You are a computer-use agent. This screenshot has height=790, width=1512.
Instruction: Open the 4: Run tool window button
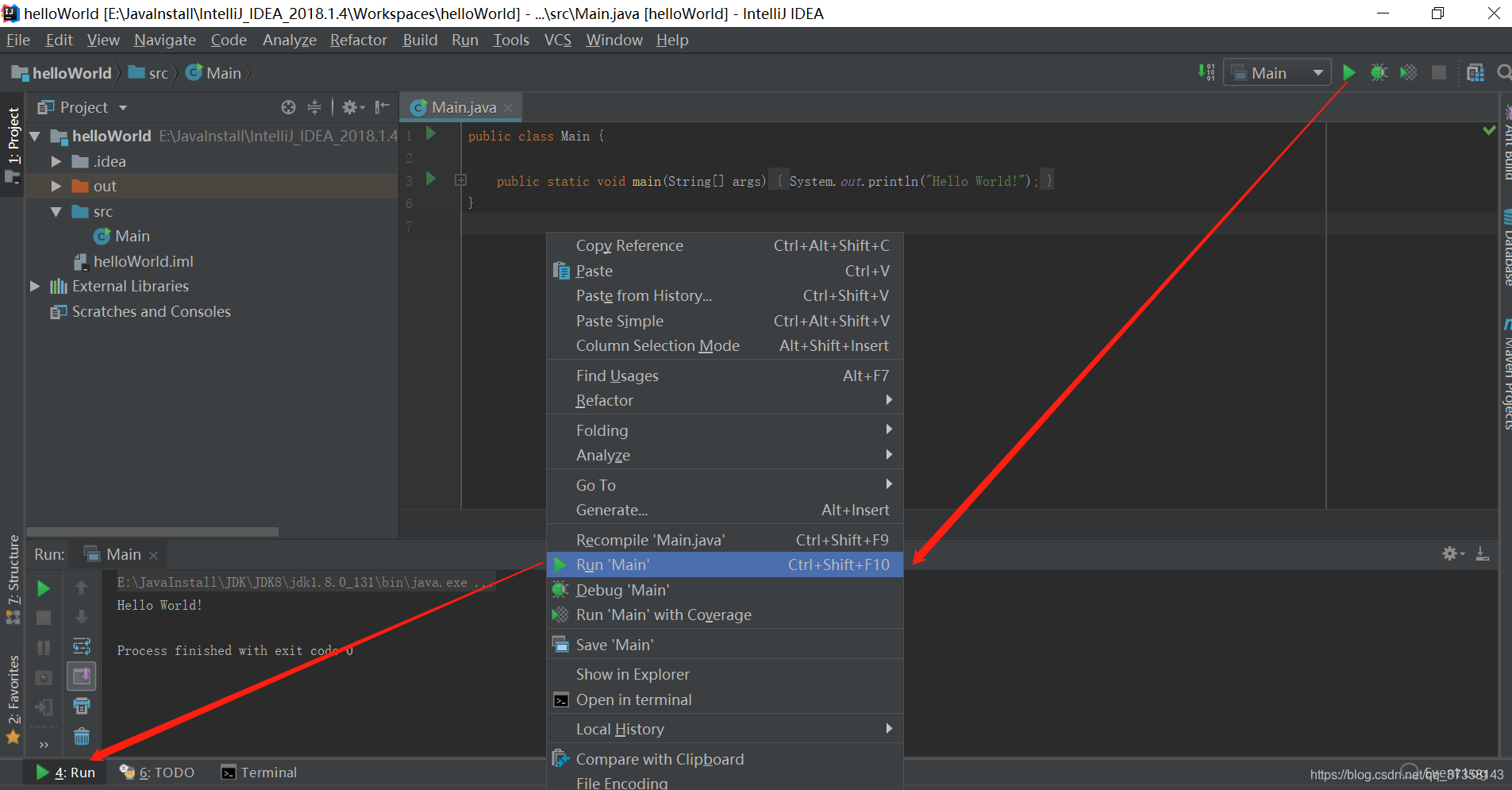pos(65,773)
